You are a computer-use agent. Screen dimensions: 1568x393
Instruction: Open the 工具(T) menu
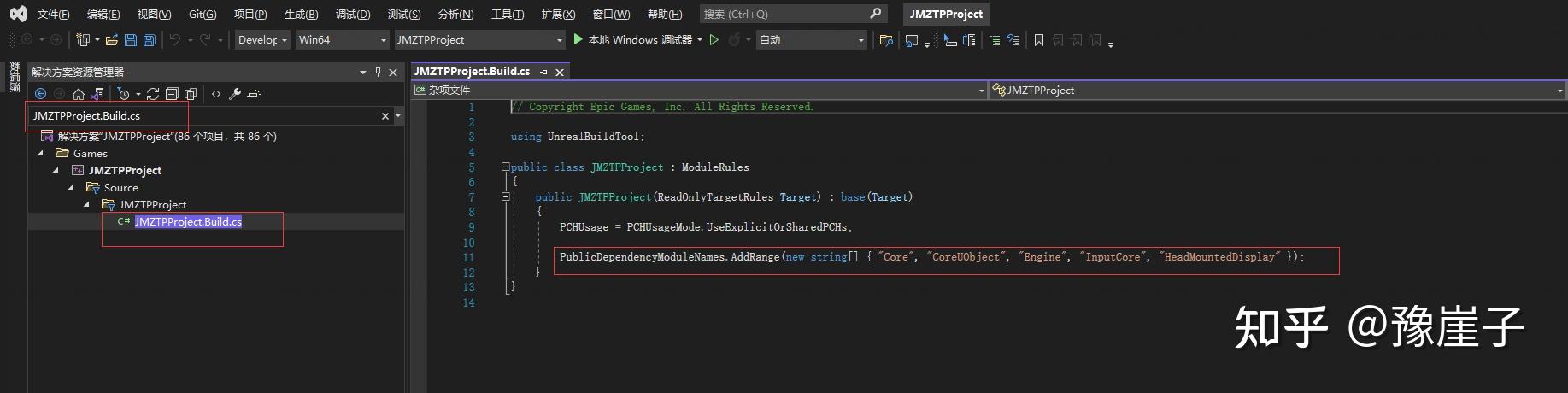508,14
